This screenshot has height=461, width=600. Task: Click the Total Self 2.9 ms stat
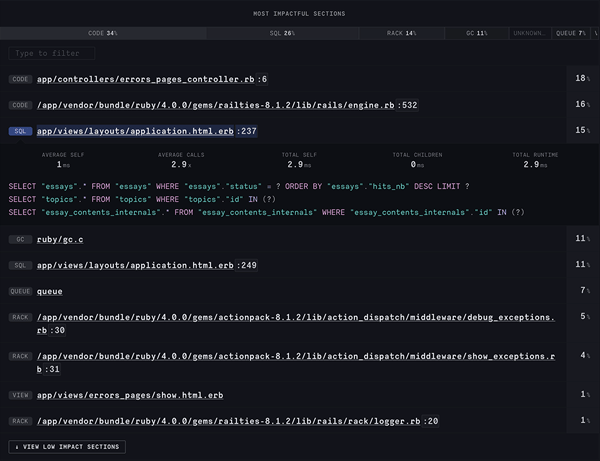299,160
